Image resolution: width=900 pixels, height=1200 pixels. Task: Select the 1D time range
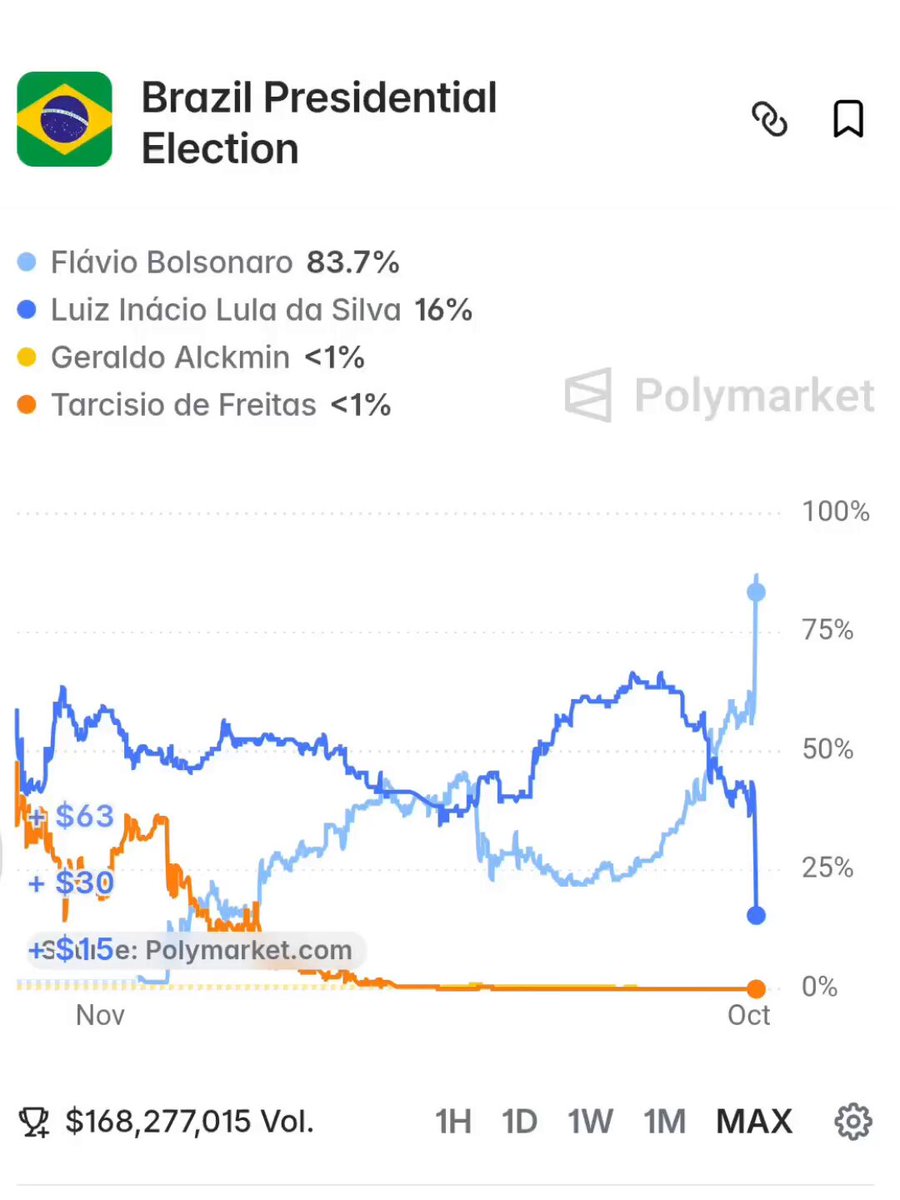(520, 1122)
